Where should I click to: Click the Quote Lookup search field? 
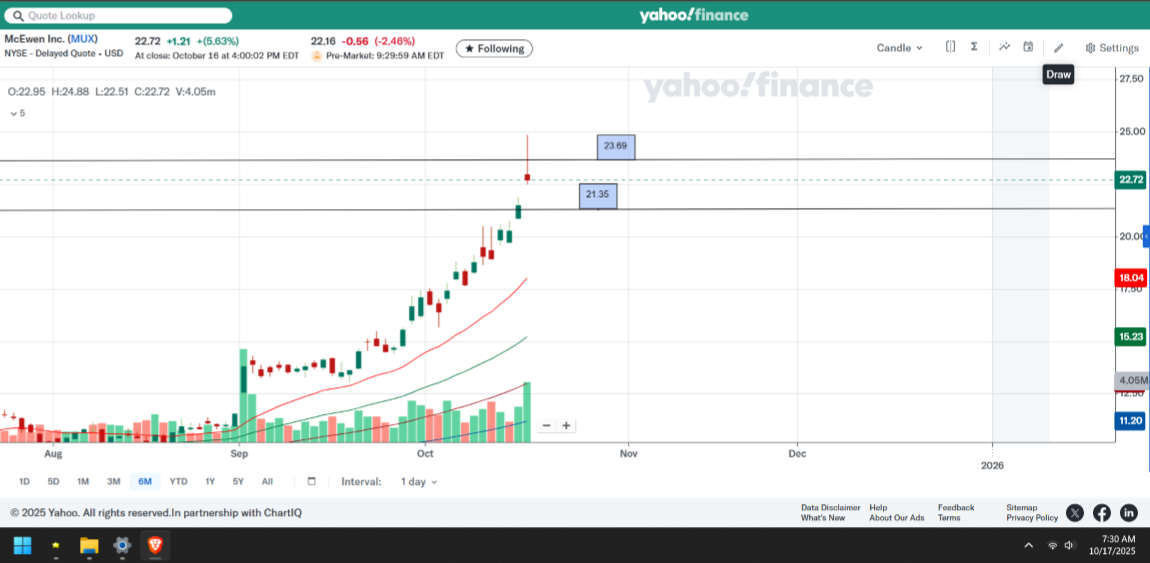118,16
